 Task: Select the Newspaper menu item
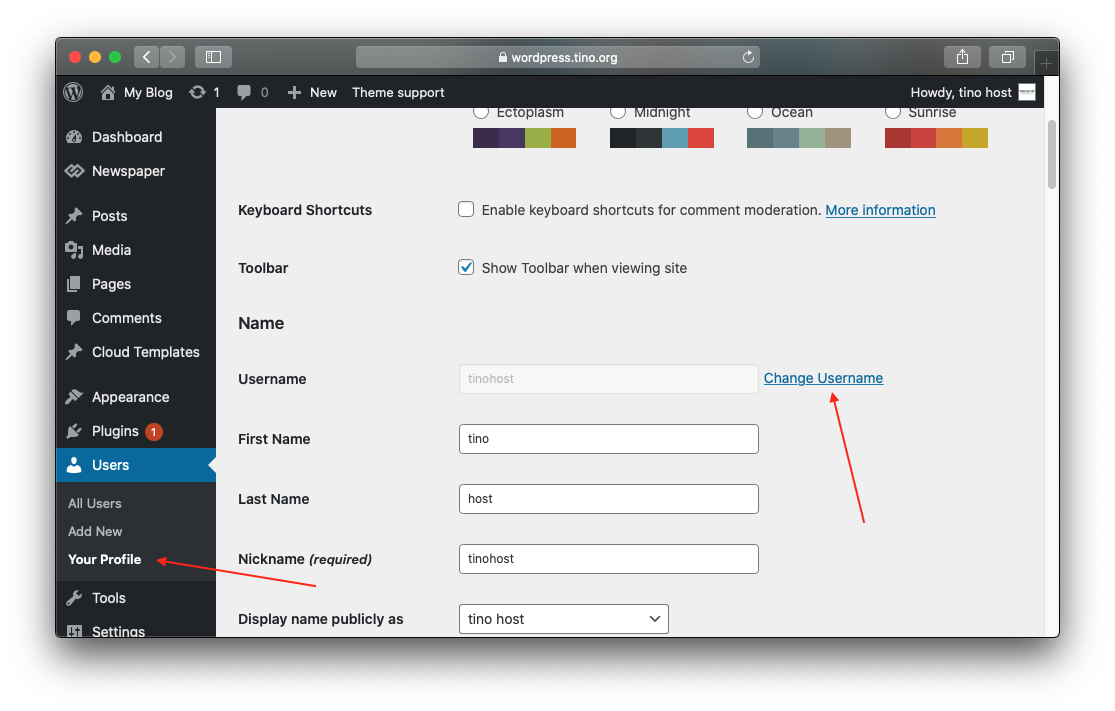[127, 171]
